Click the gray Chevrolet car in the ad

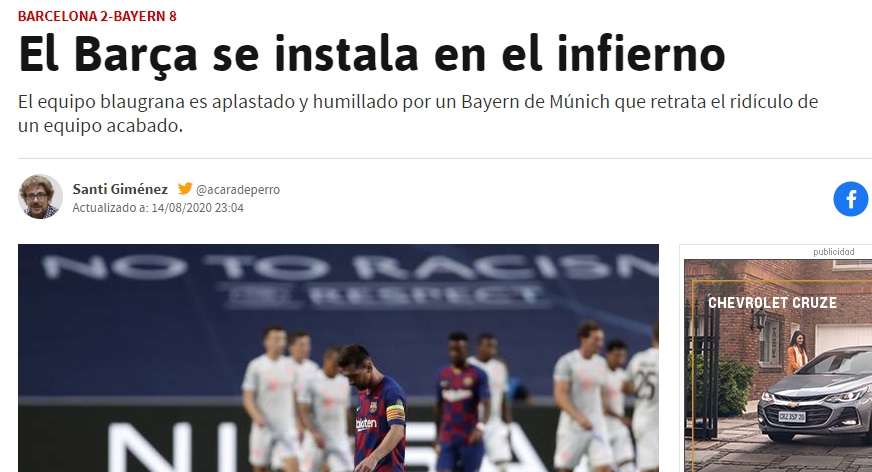815,395
